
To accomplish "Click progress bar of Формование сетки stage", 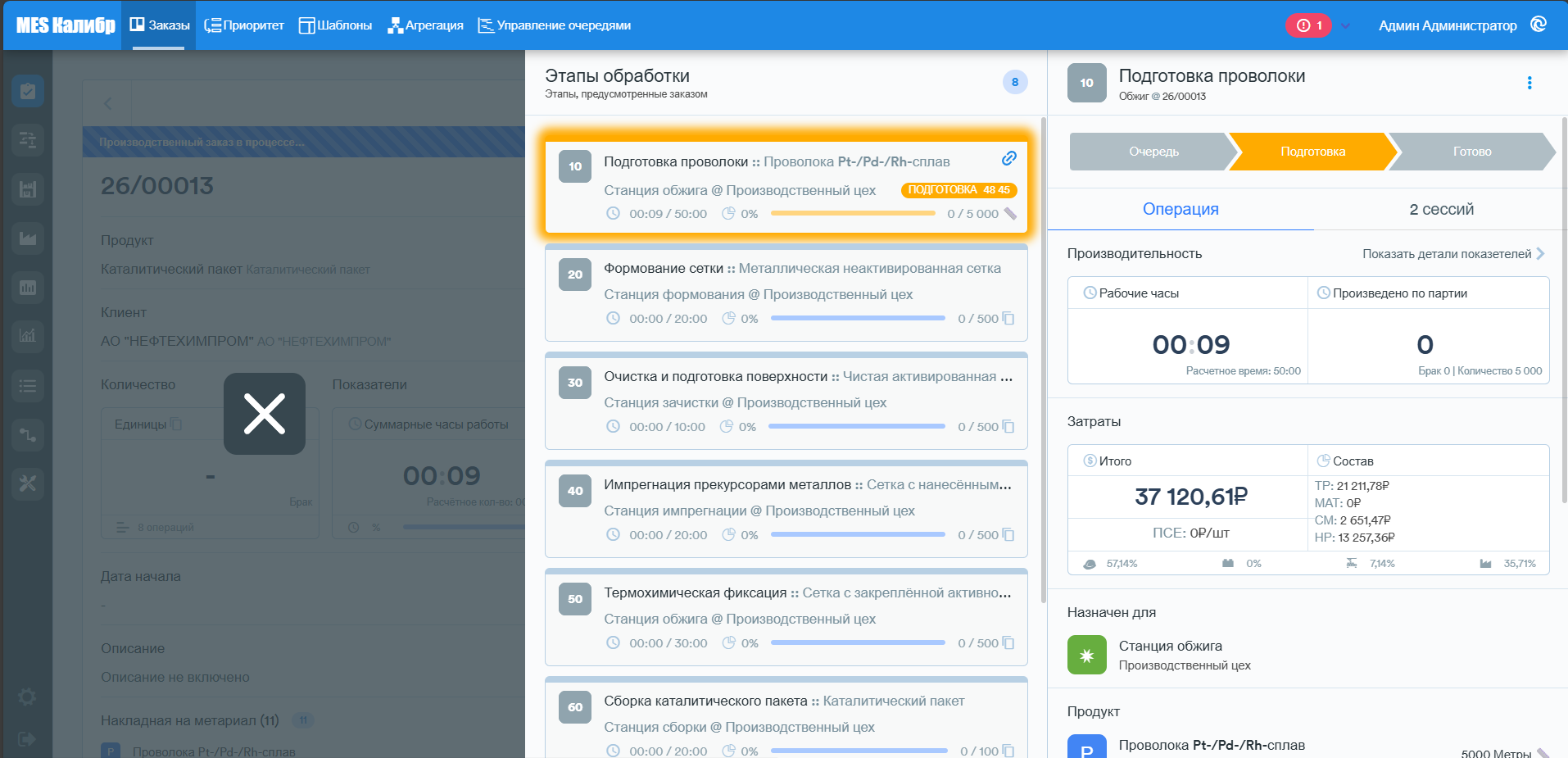I will (x=858, y=318).
